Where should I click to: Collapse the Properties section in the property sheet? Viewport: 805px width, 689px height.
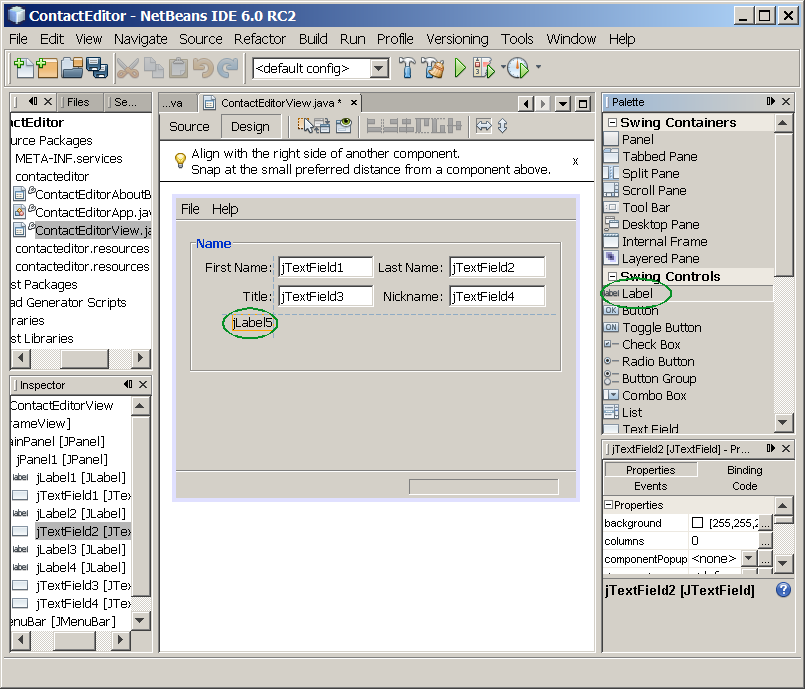pos(608,505)
